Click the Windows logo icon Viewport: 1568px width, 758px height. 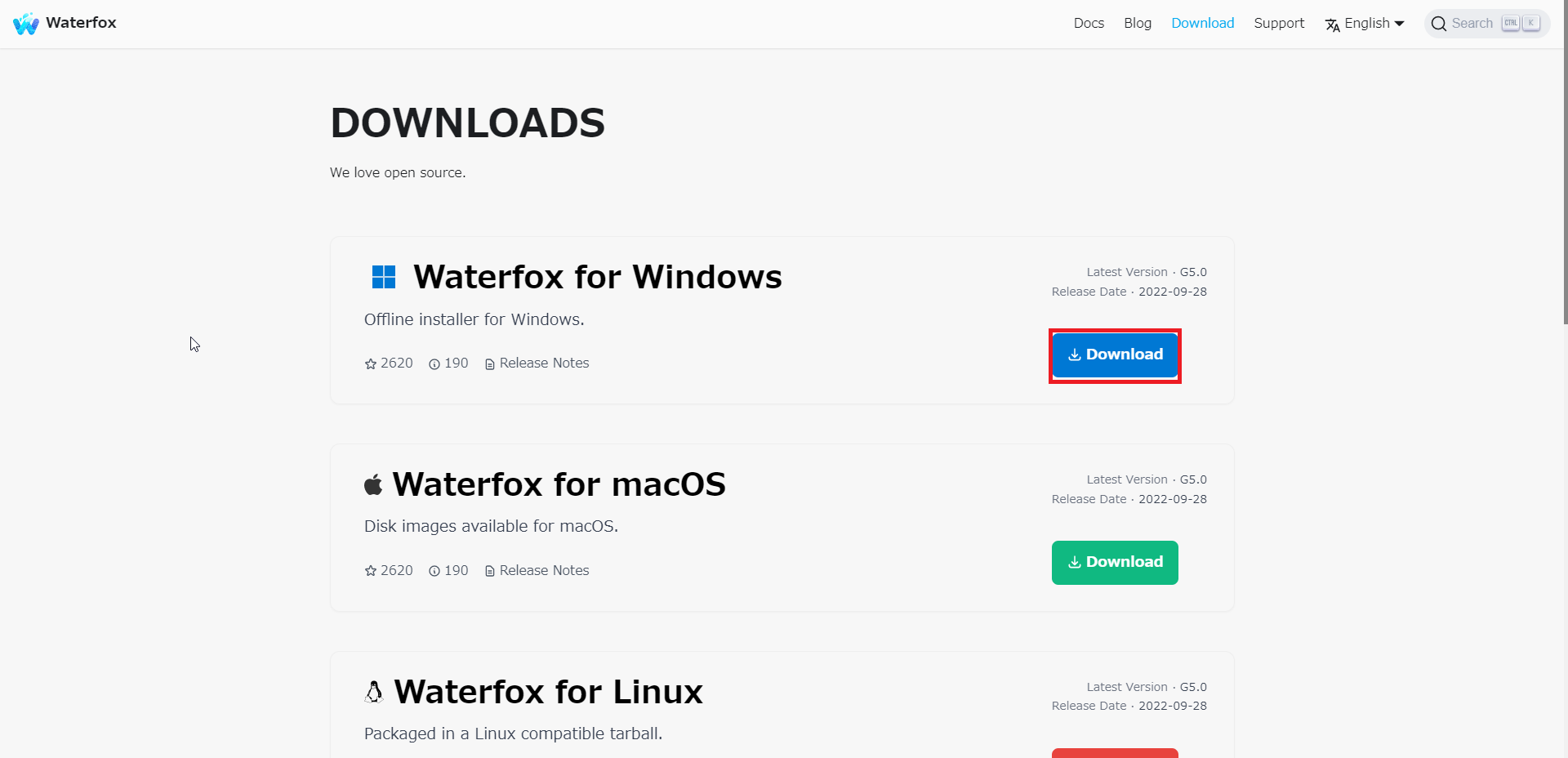pos(384,277)
